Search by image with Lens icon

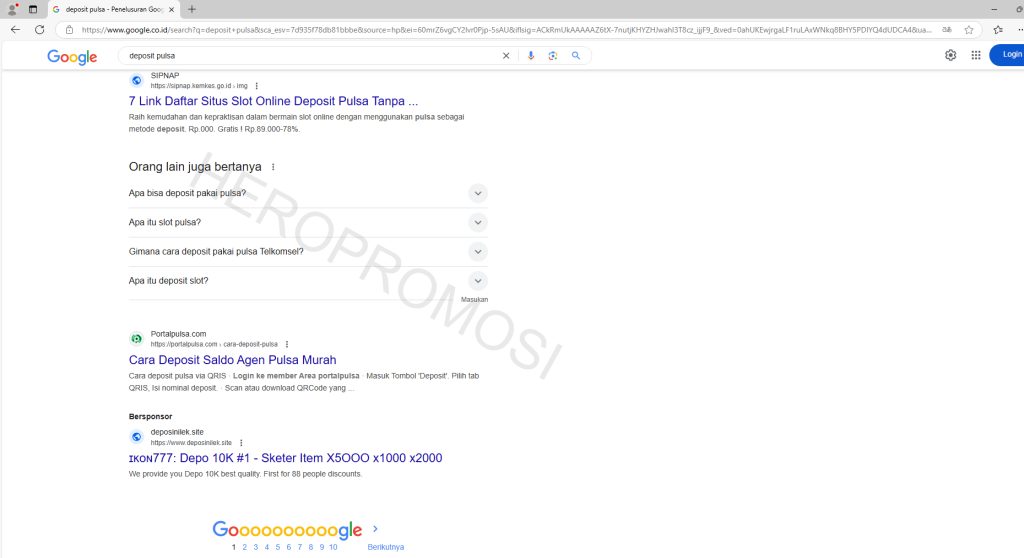click(552, 56)
